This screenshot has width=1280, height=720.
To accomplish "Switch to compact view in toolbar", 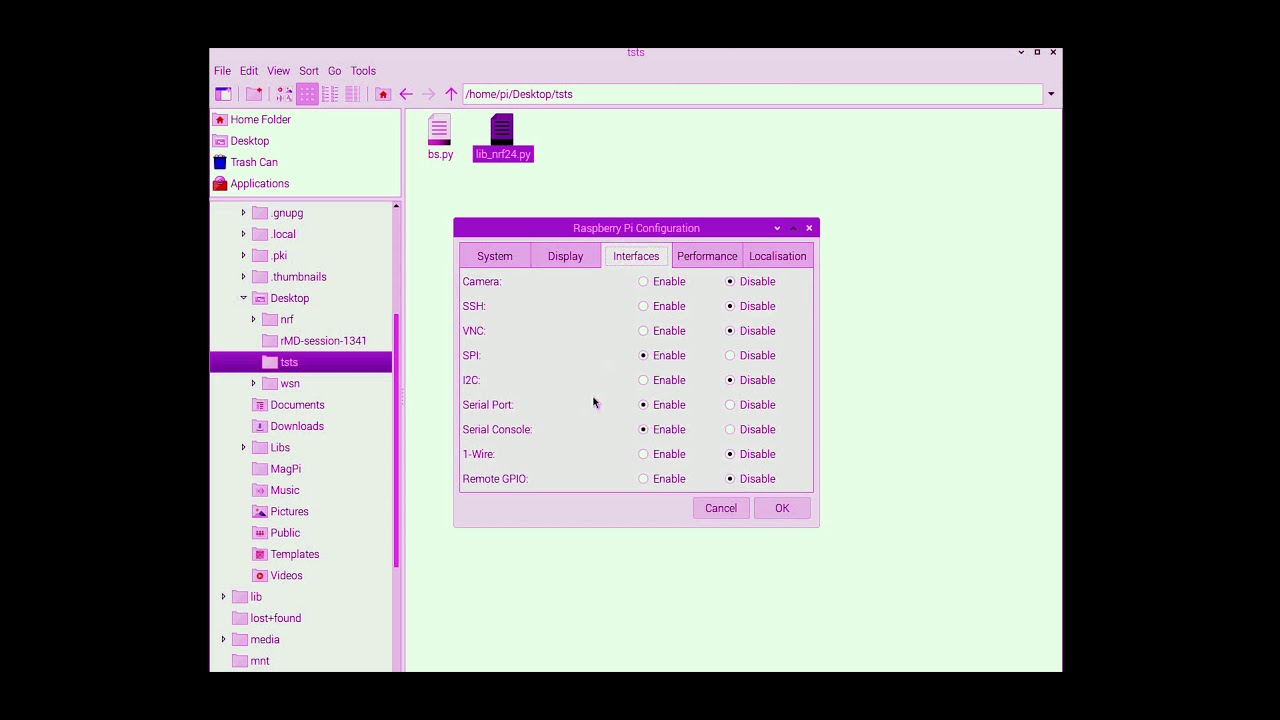I will click(329, 94).
